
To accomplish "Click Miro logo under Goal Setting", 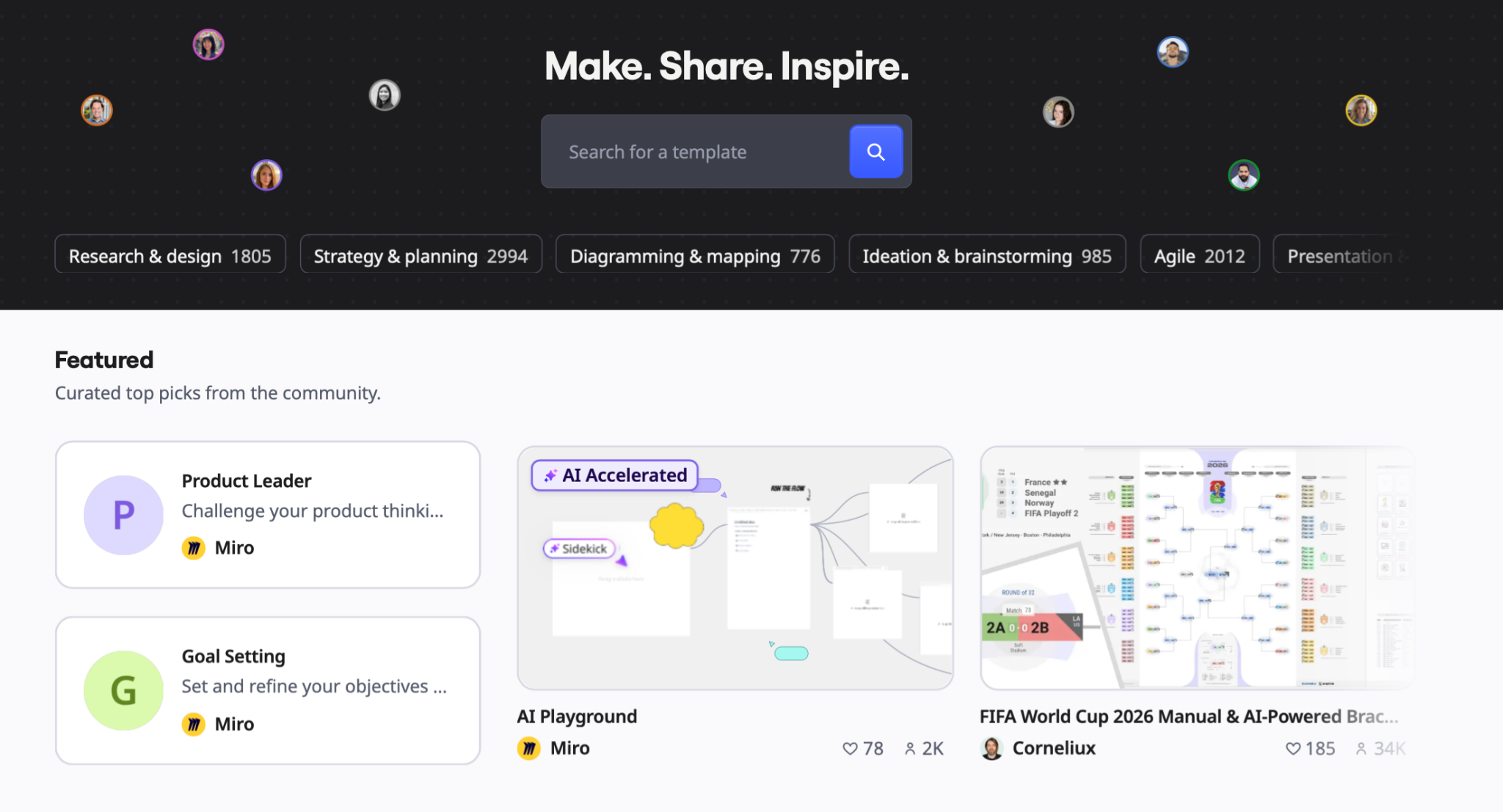I will tap(194, 724).
